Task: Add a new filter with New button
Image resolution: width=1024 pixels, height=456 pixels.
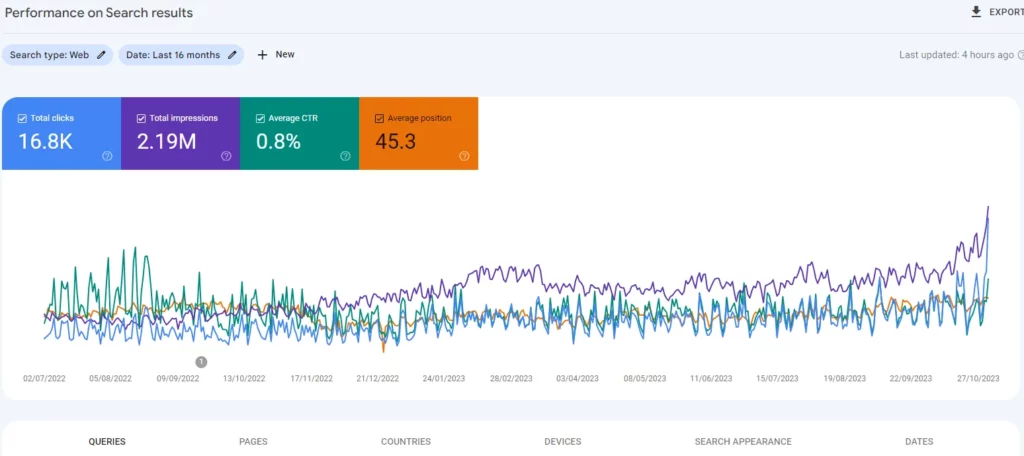Action: [276, 55]
